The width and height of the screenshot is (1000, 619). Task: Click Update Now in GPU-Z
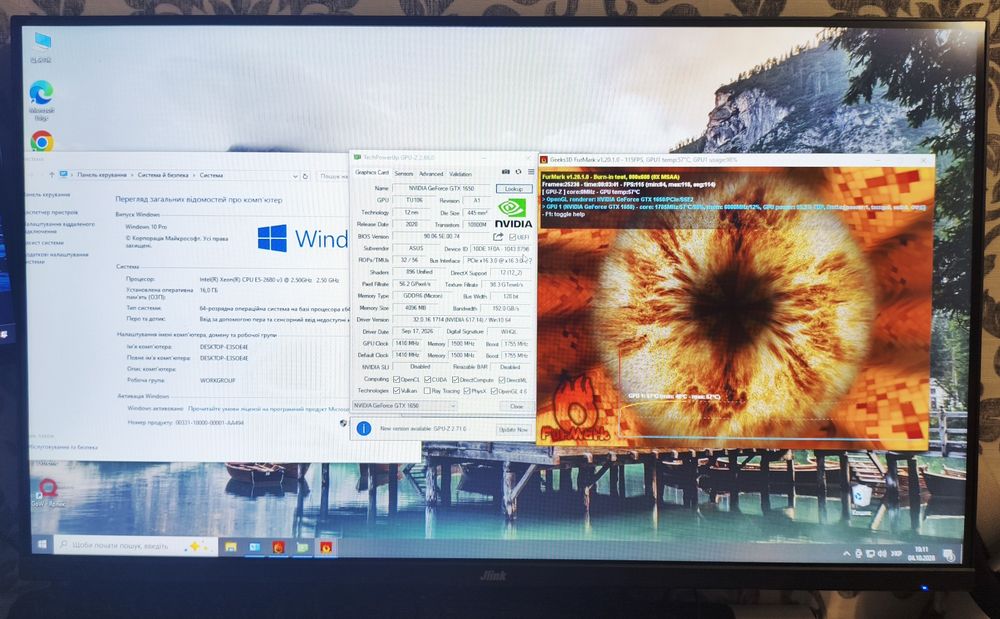pyautogui.click(x=513, y=430)
